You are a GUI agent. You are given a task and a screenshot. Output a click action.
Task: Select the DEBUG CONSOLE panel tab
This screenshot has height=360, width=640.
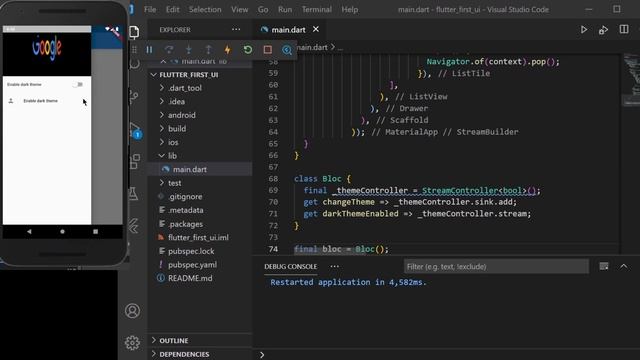click(290, 267)
